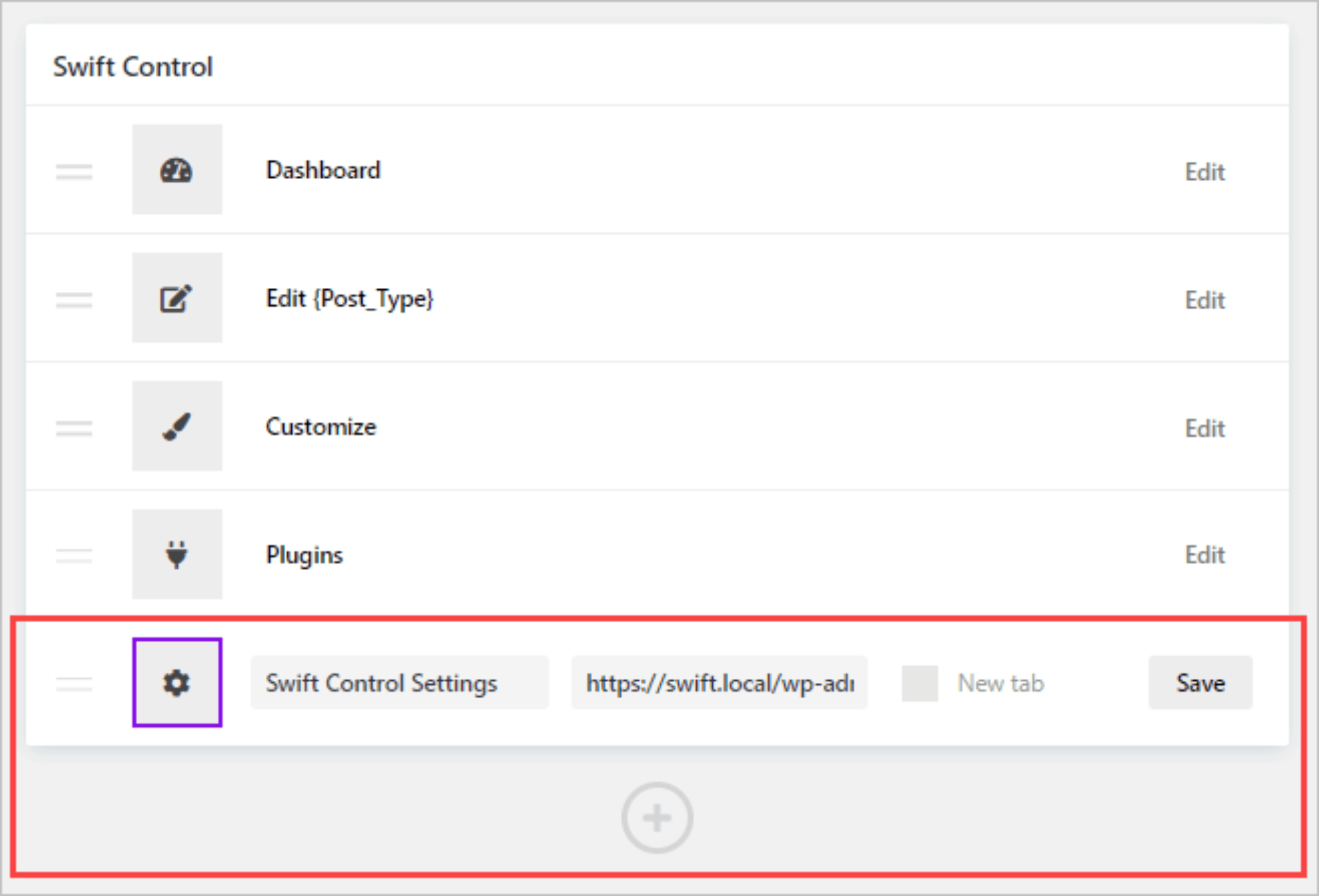Viewport: 1319px width, 896px height.
Task: Click the Plugins row drag handle
Action: point(73,555)
